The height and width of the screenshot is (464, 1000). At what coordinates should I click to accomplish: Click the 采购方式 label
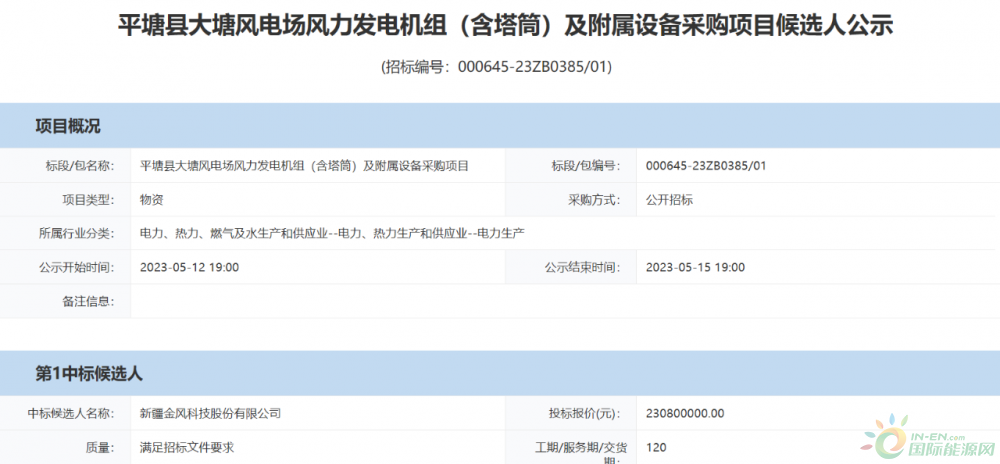(x=594, y=200)
